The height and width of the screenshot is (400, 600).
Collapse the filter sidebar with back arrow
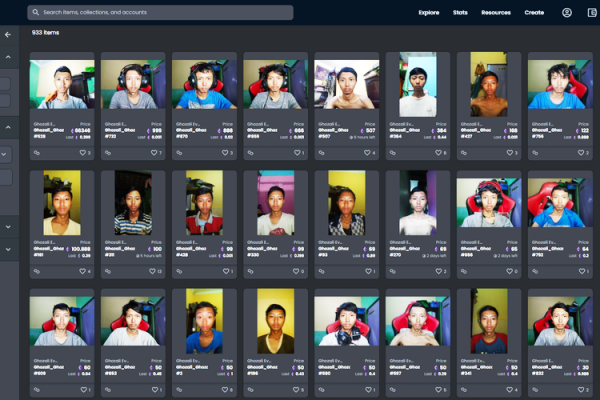point(8,34)
